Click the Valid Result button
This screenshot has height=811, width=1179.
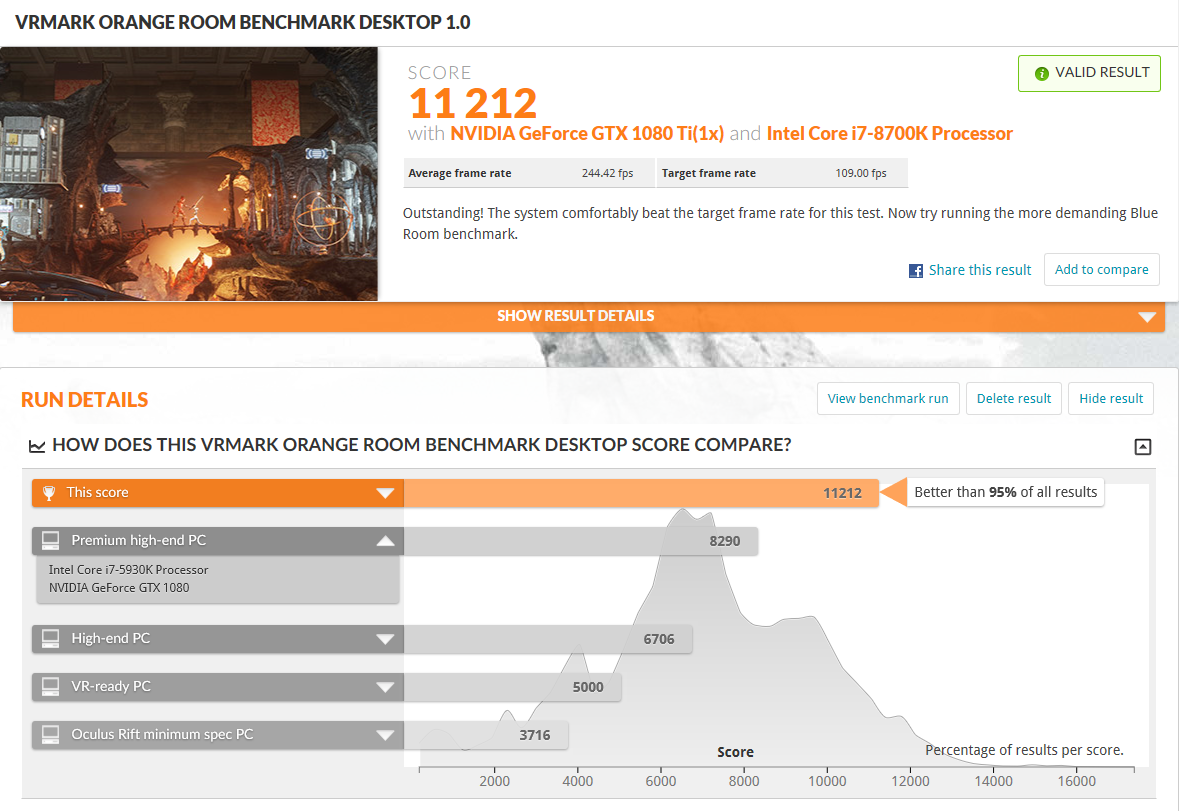click(1089, 74)
